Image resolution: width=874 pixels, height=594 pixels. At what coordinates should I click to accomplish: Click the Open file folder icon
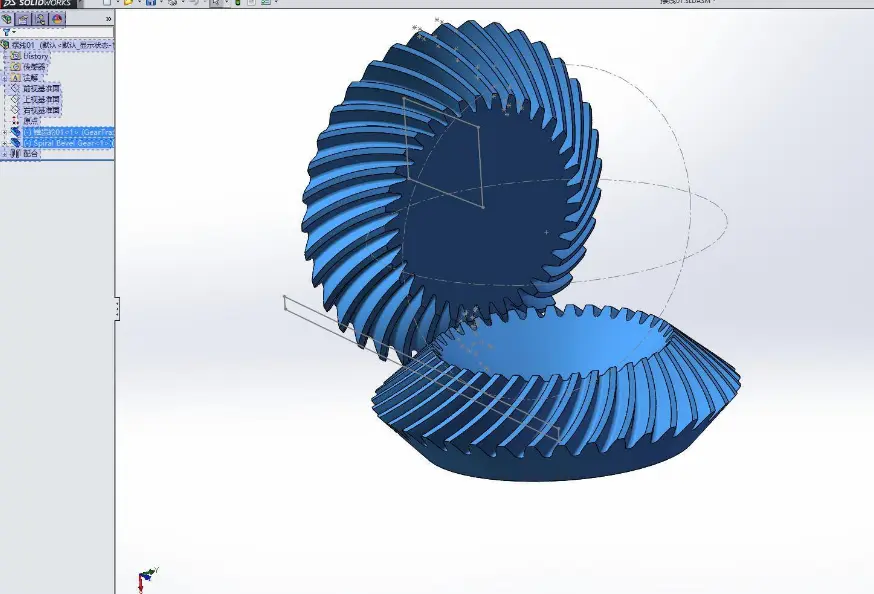(128, 5)
